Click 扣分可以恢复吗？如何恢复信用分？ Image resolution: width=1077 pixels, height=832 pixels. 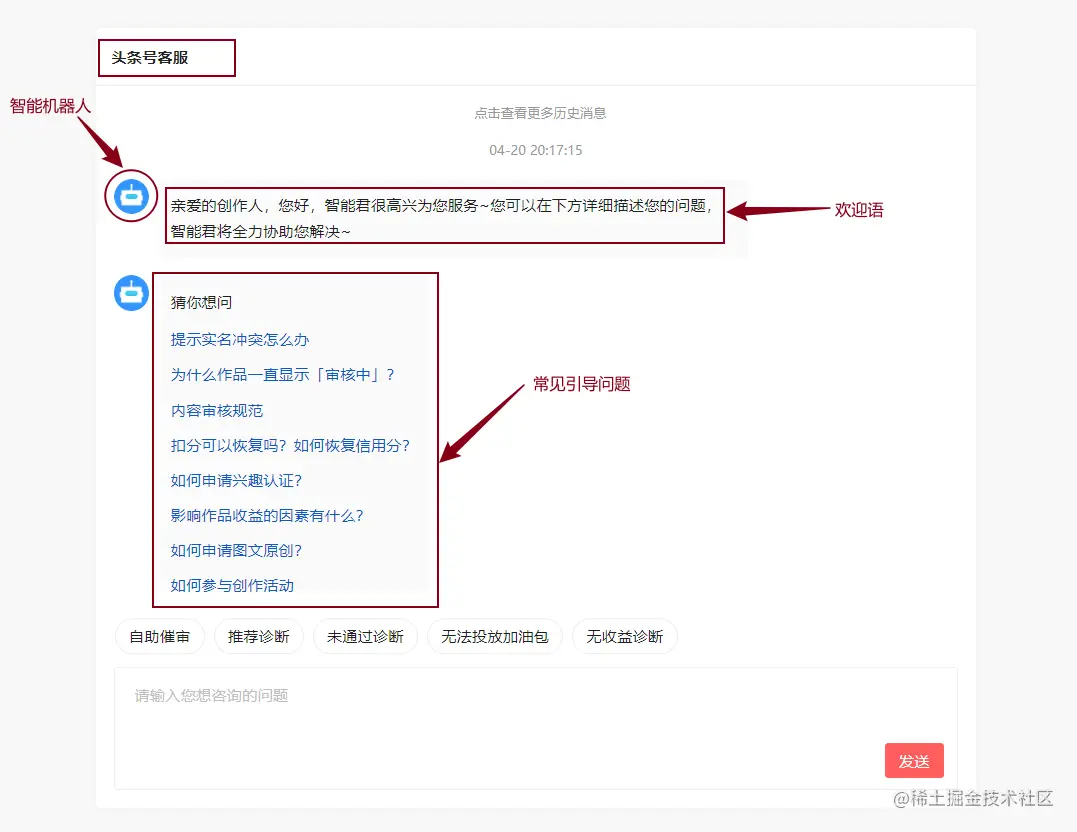pyautogui.click(x=291, y=445)
